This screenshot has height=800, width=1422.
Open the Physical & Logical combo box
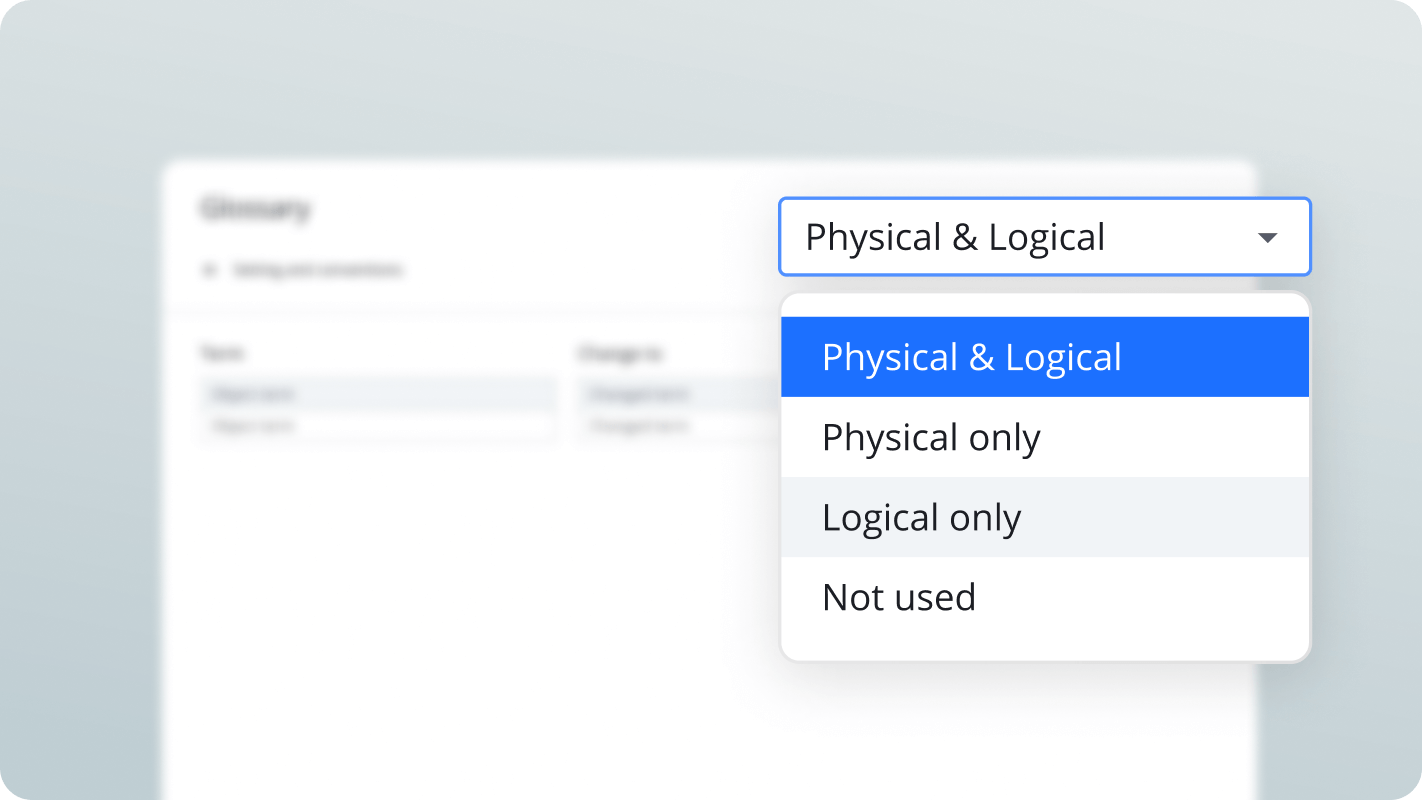tap(1044, 237)
